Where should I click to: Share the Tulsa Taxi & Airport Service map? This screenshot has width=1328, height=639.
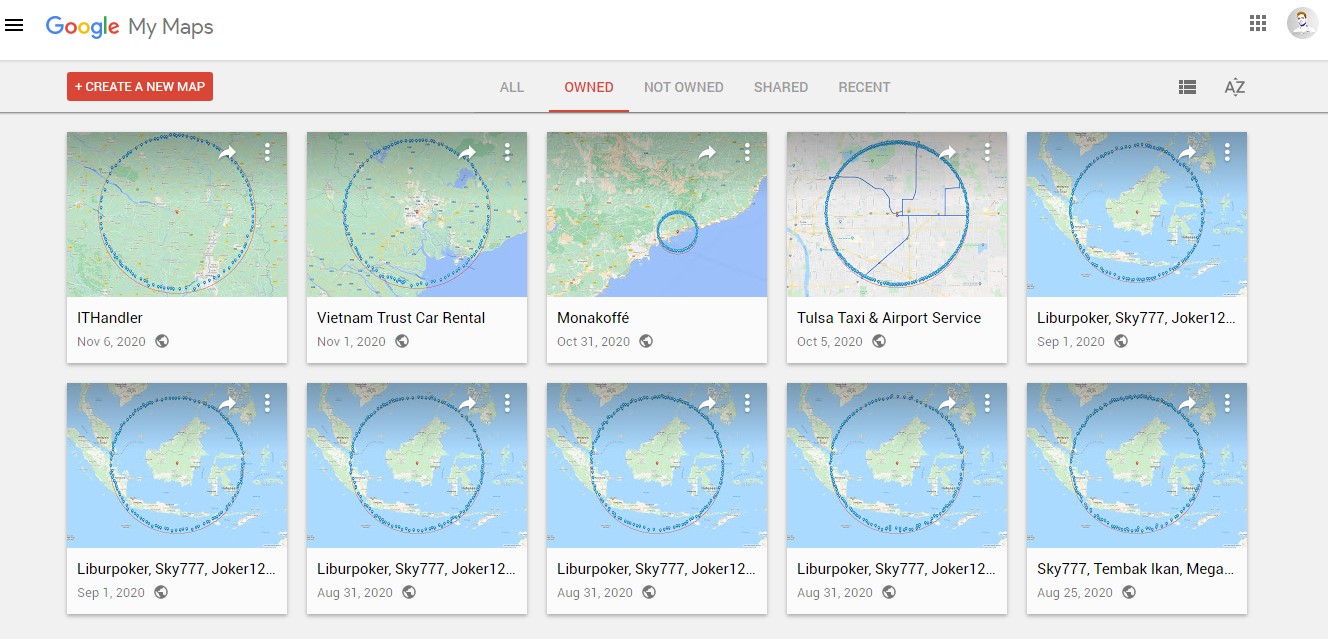tap(947, 152)
